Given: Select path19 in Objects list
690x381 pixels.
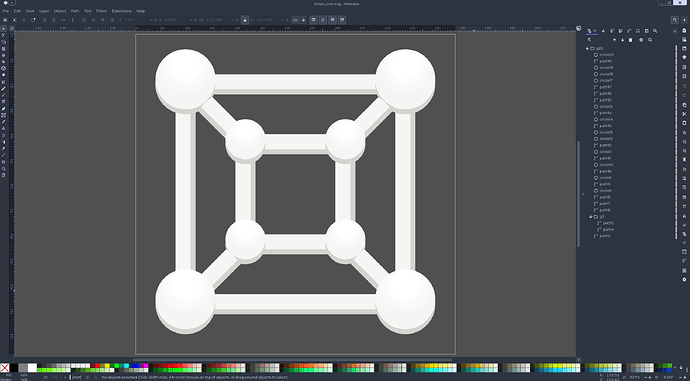Looking at the screenshot, I should (606, 61).
